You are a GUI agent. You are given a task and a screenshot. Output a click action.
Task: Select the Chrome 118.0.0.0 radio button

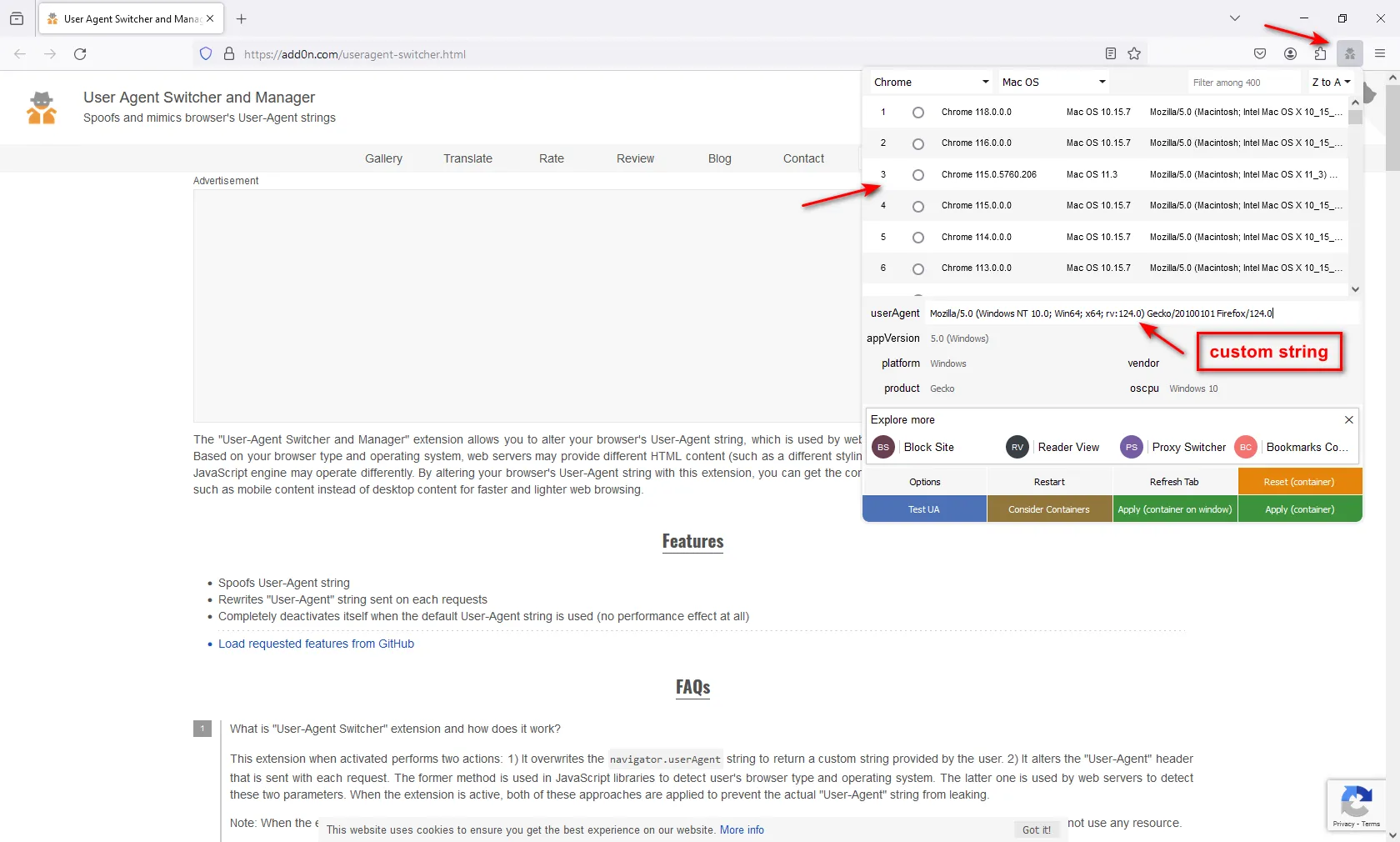(x=917, y=113)
